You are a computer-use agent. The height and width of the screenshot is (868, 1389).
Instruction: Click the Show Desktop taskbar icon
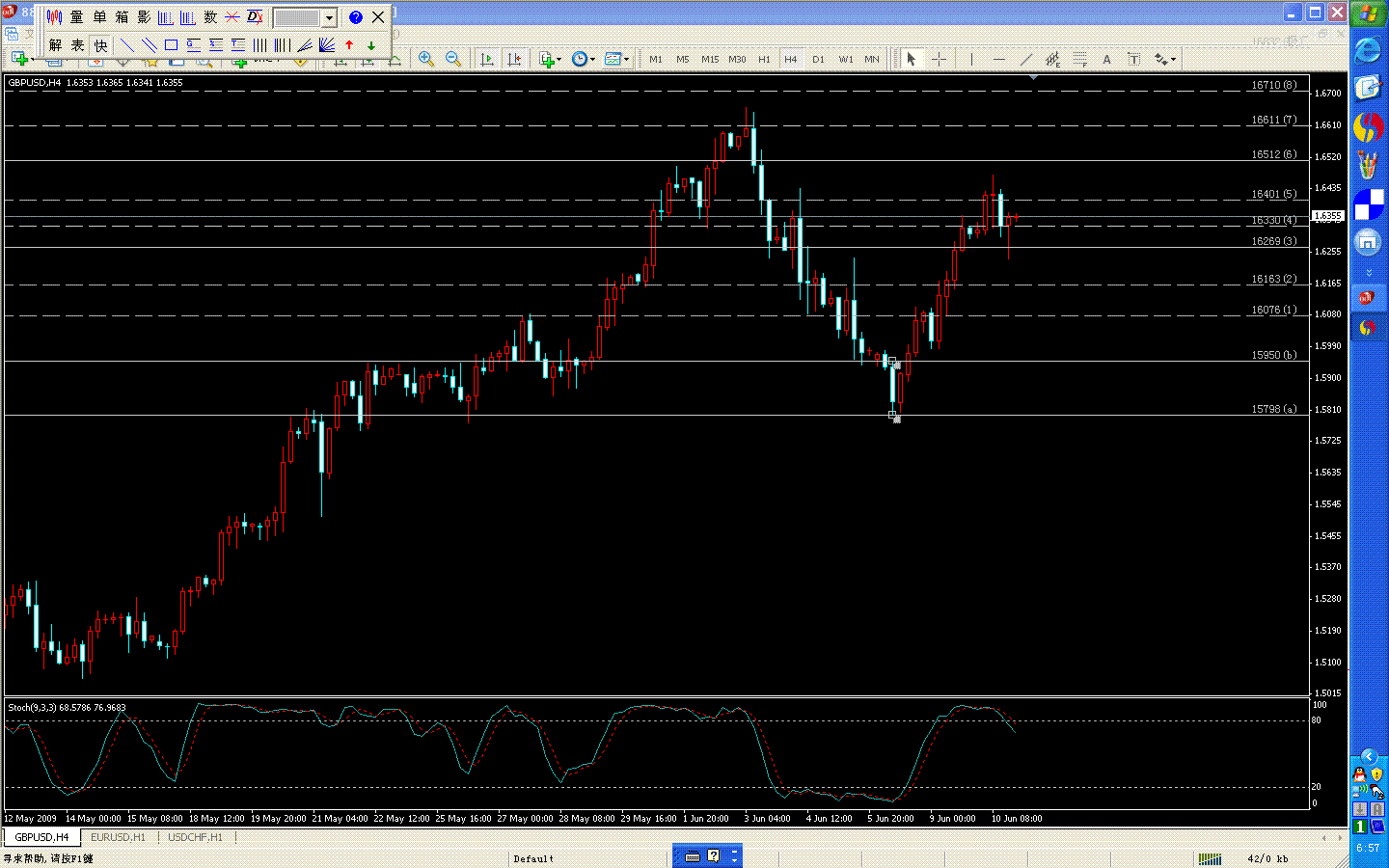click(1368, 88)
